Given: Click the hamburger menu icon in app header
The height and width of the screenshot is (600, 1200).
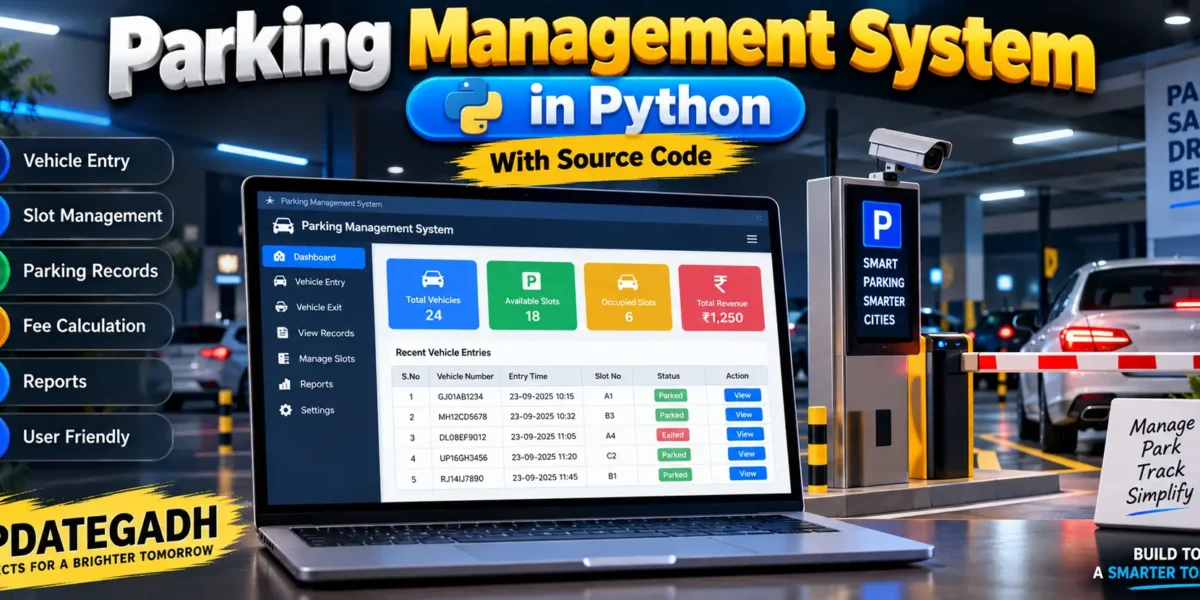Looking at the screenshot, I should click(x=752, y=239).
